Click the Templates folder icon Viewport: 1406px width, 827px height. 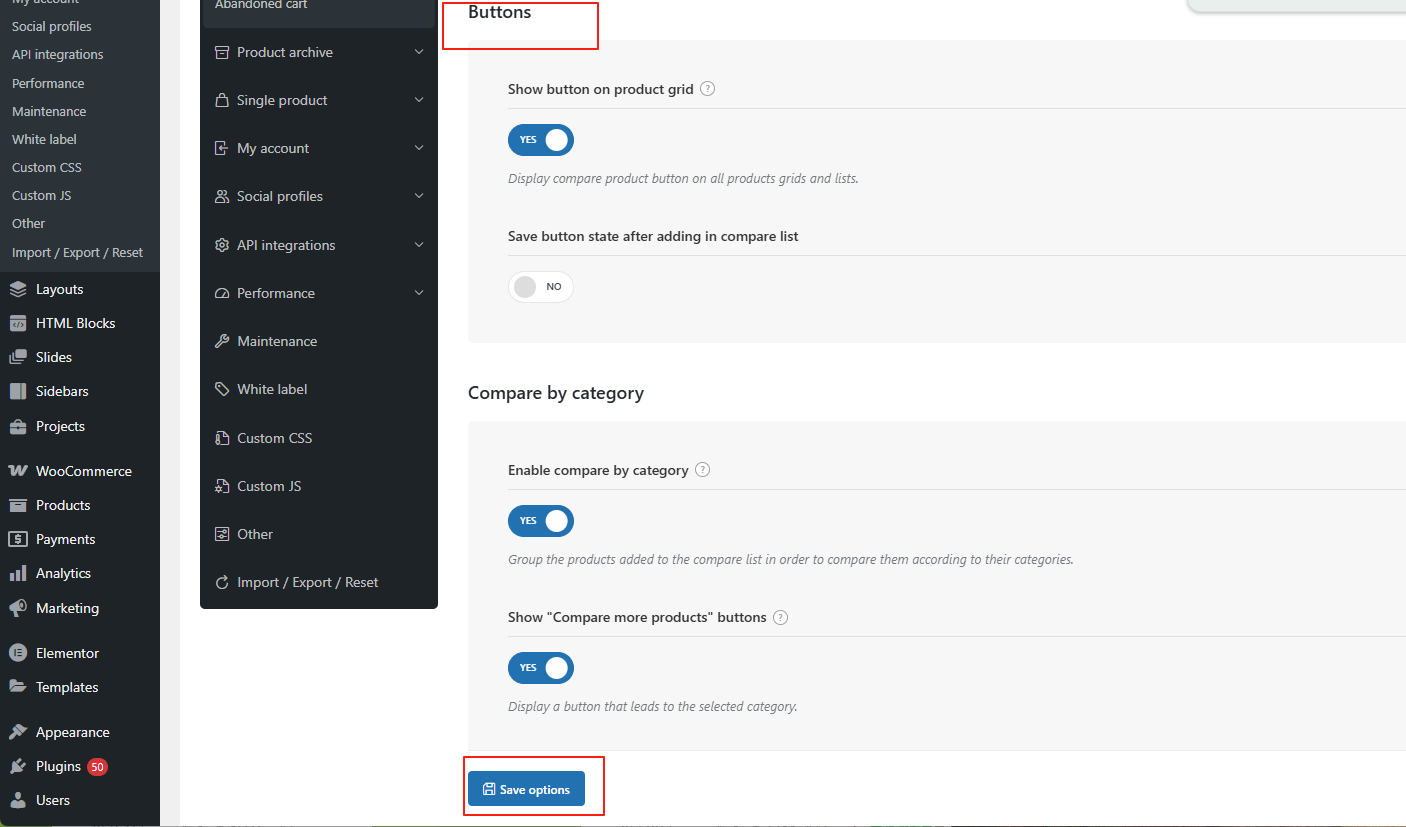pyautogui.click(x=18, y=687)
